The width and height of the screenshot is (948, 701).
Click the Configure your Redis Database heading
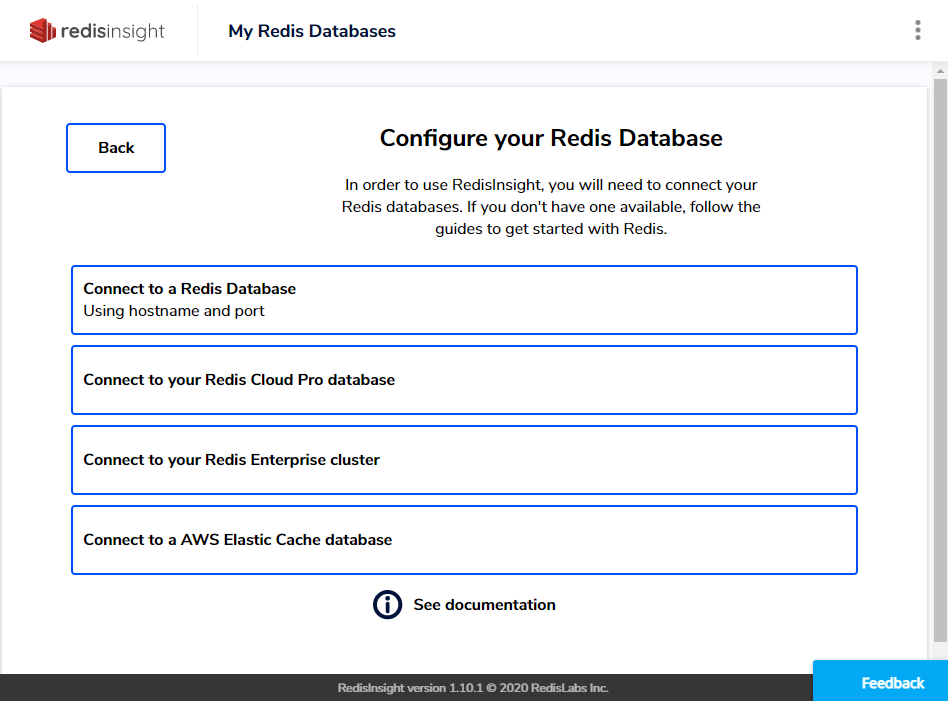(x=551, y=139)
